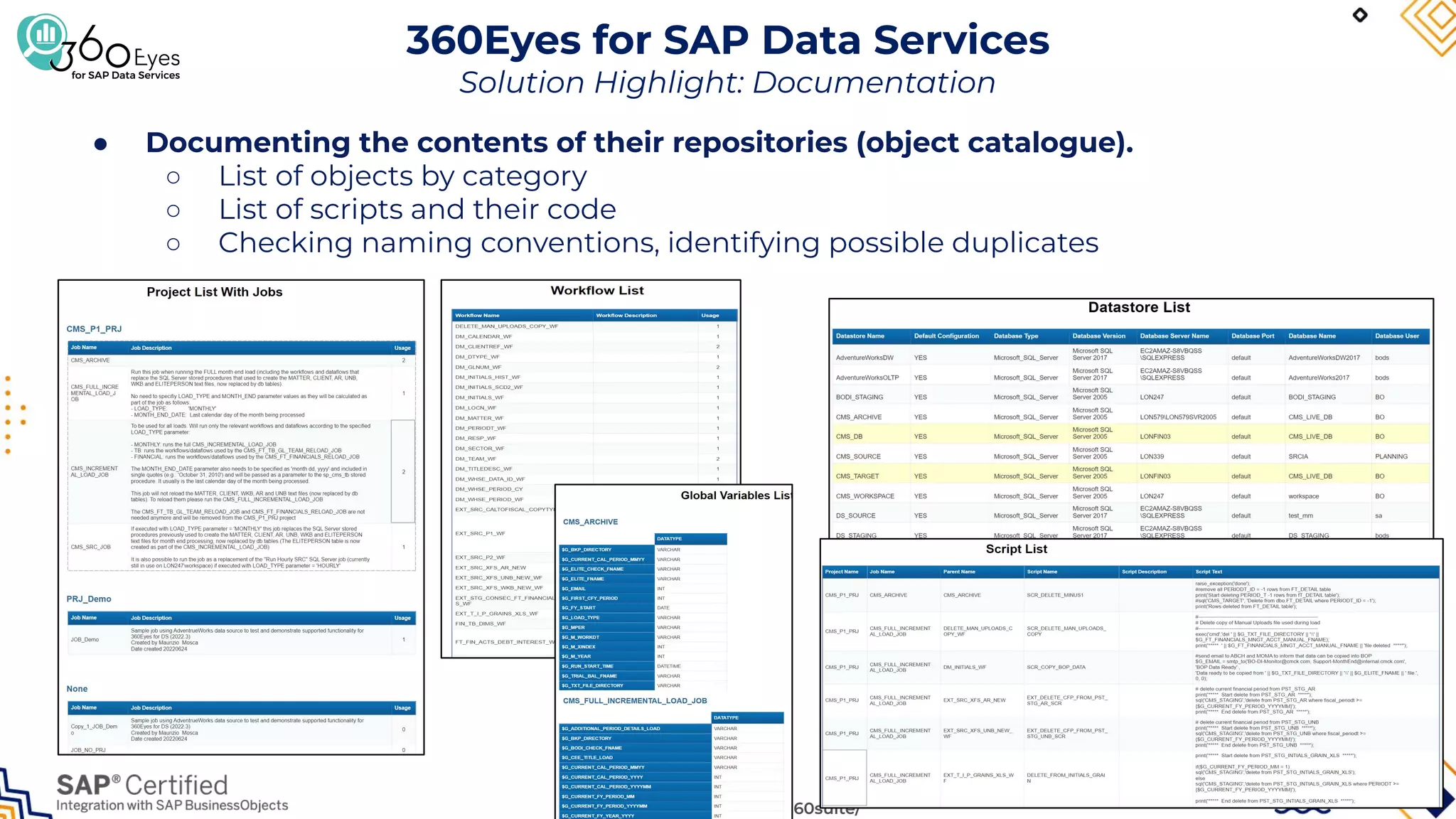Click hollow bullet beside Checking naming conventions
This screenshot has width=1456, height=819.
173,244
